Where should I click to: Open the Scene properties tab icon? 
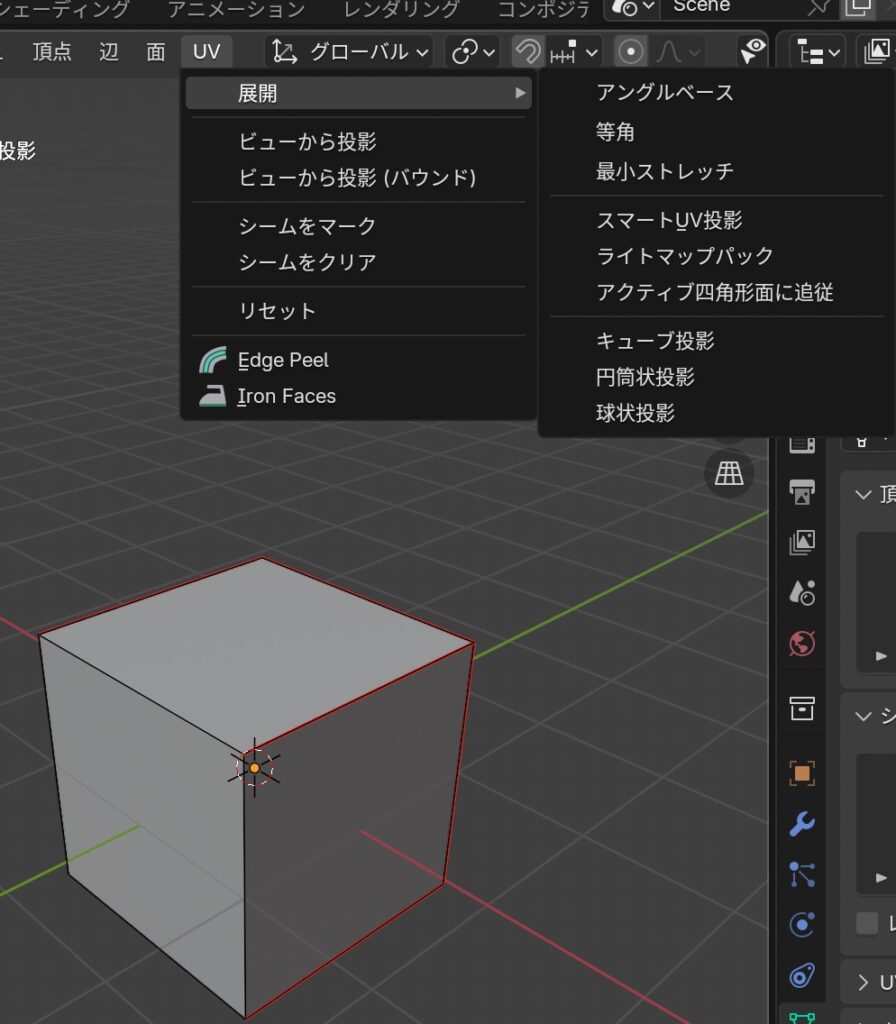[x=801, y=593]
